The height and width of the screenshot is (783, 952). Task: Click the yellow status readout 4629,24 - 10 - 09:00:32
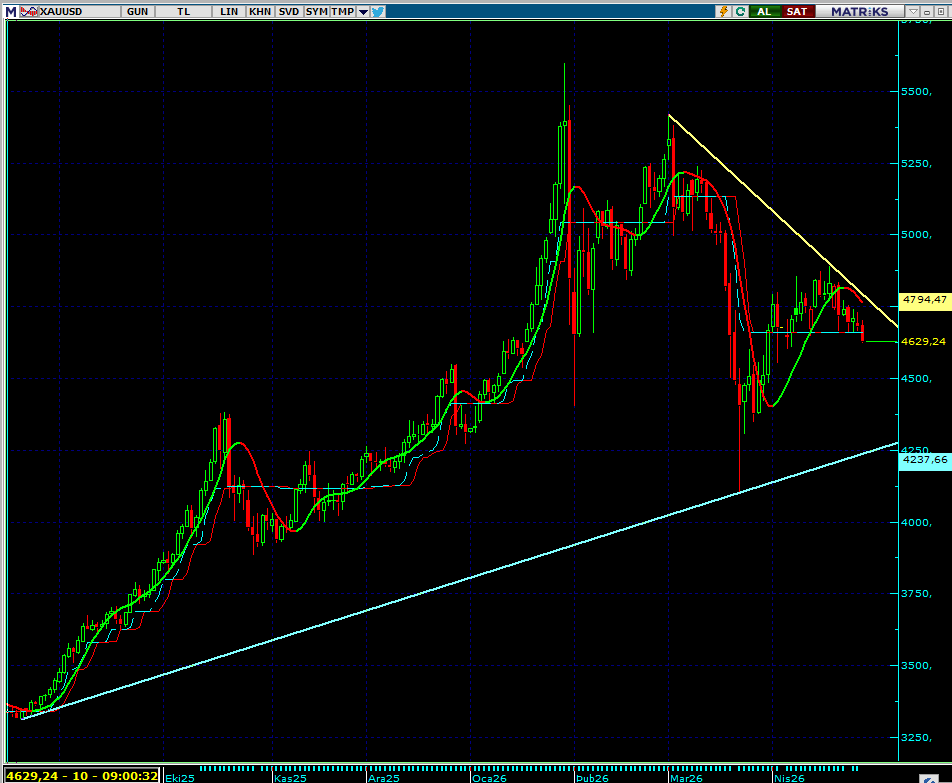tap(83, 776)
